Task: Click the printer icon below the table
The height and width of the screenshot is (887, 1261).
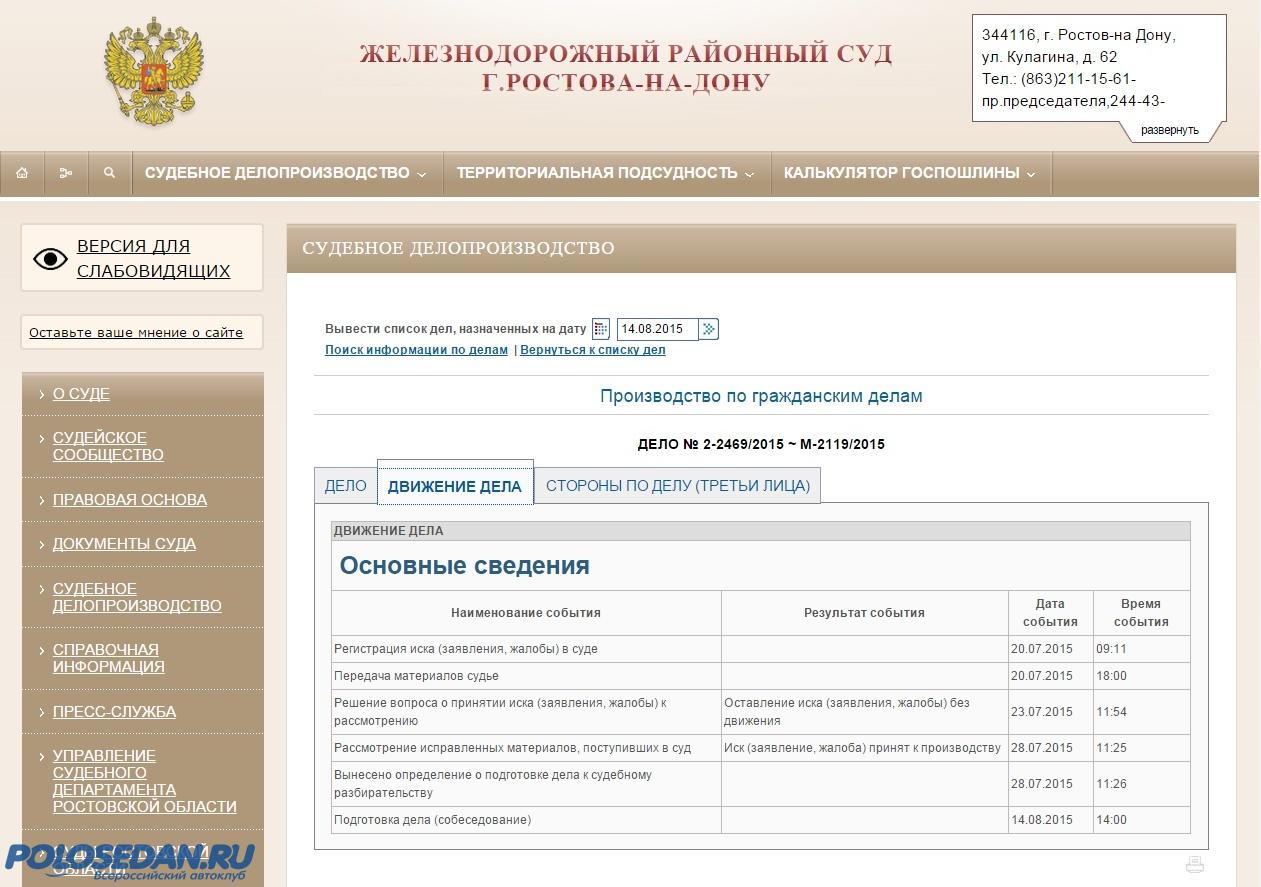Action: click(1194, 865)
